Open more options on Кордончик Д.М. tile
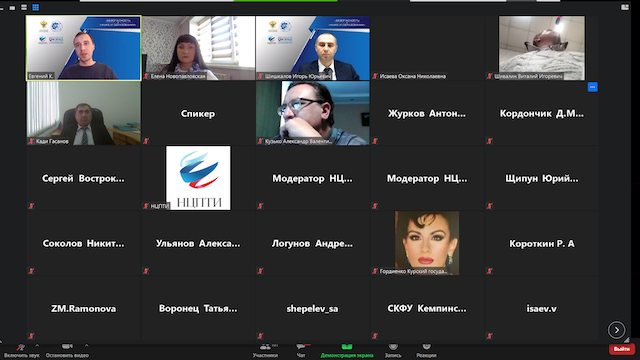Image resolution: width=640 pixels, height=360 pixels. coord(593,87)
